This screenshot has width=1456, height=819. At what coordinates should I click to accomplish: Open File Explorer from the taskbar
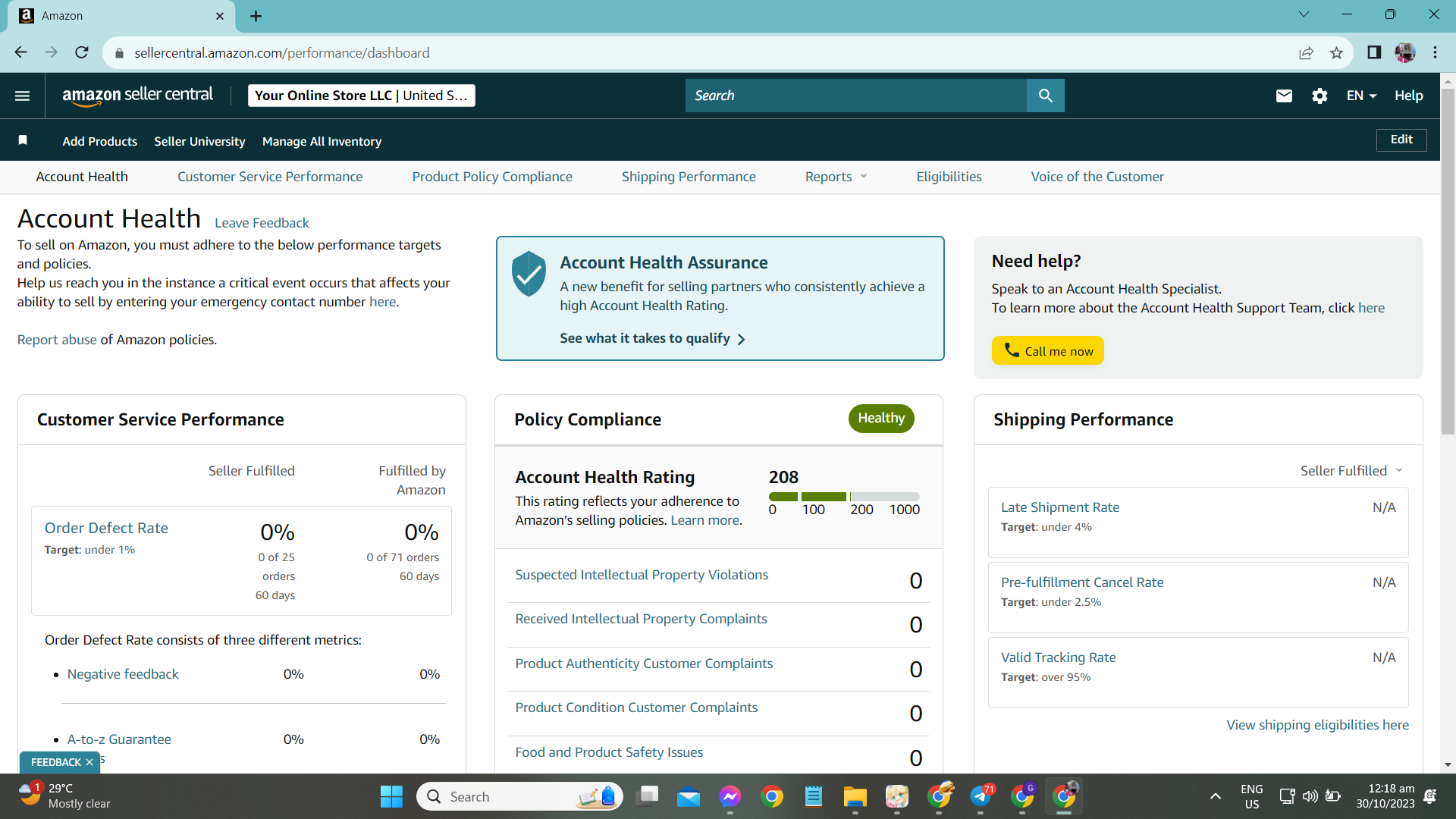point(855,796)
